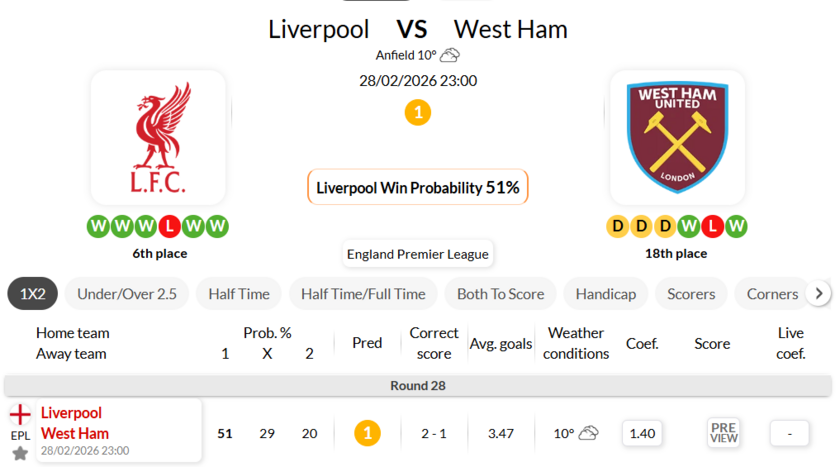
Task: Select the 1X2 tab
Action: point(33,294)
